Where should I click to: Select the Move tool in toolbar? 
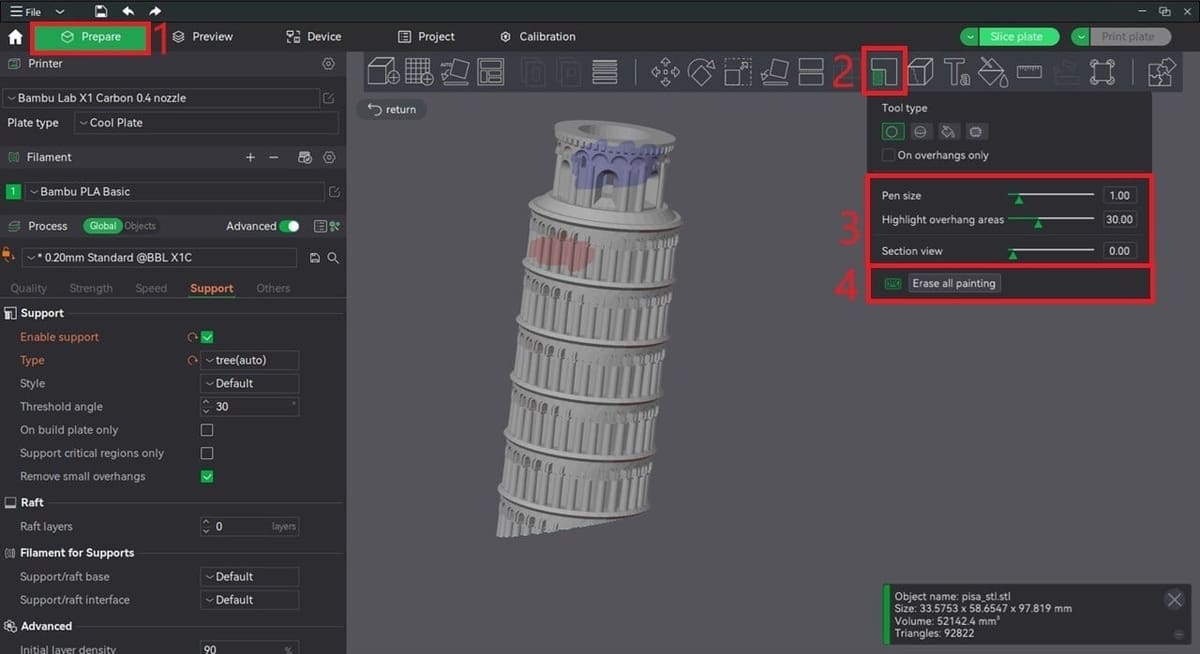click(x=665, y=72)
